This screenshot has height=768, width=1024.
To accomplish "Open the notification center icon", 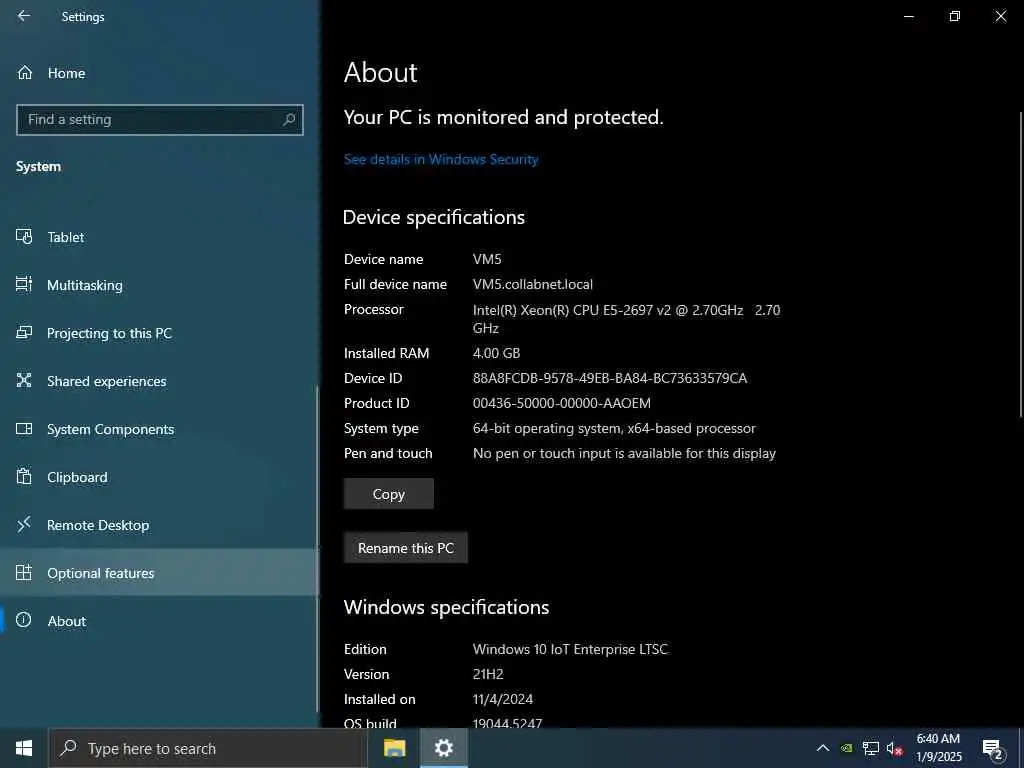I will pyautogui.click(x=993, y=749).
